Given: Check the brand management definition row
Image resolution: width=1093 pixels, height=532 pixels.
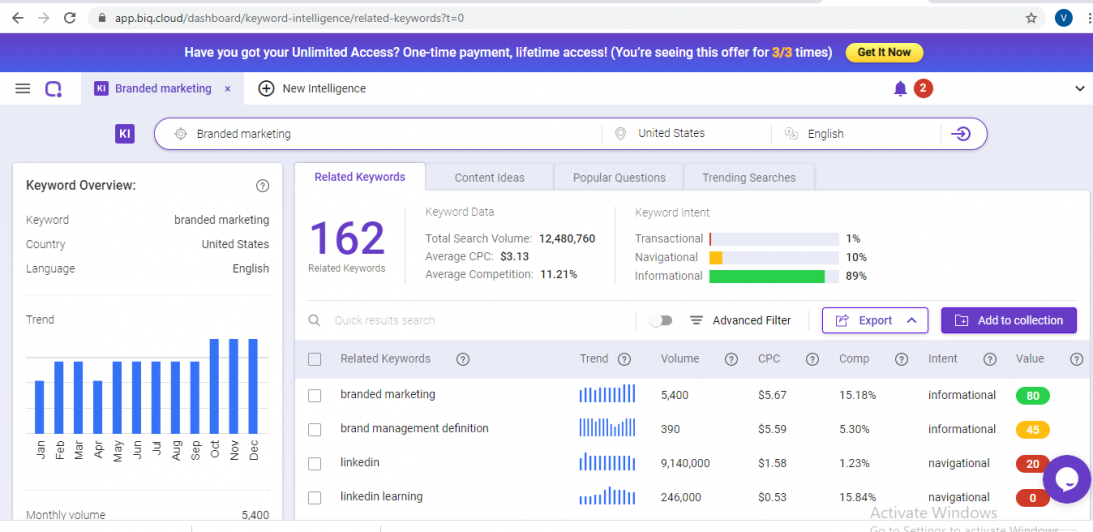Looking at the screenshot, I should click(x=314, y=430).
